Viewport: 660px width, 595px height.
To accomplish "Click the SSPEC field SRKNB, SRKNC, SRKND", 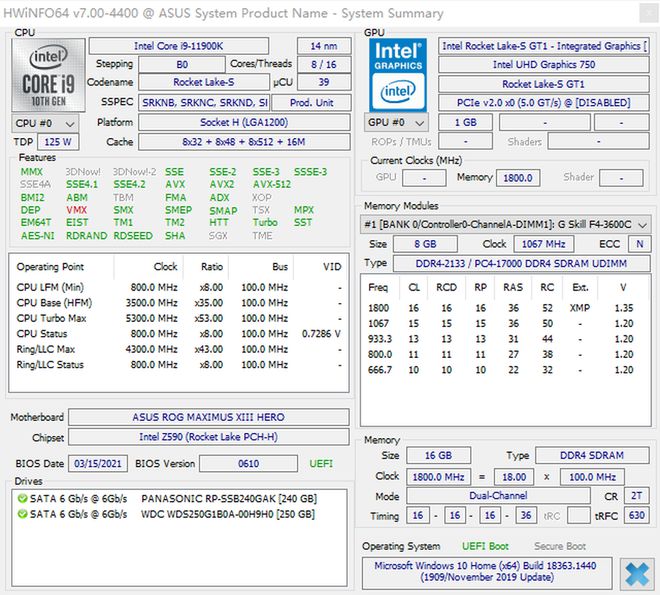I will 204,102.
